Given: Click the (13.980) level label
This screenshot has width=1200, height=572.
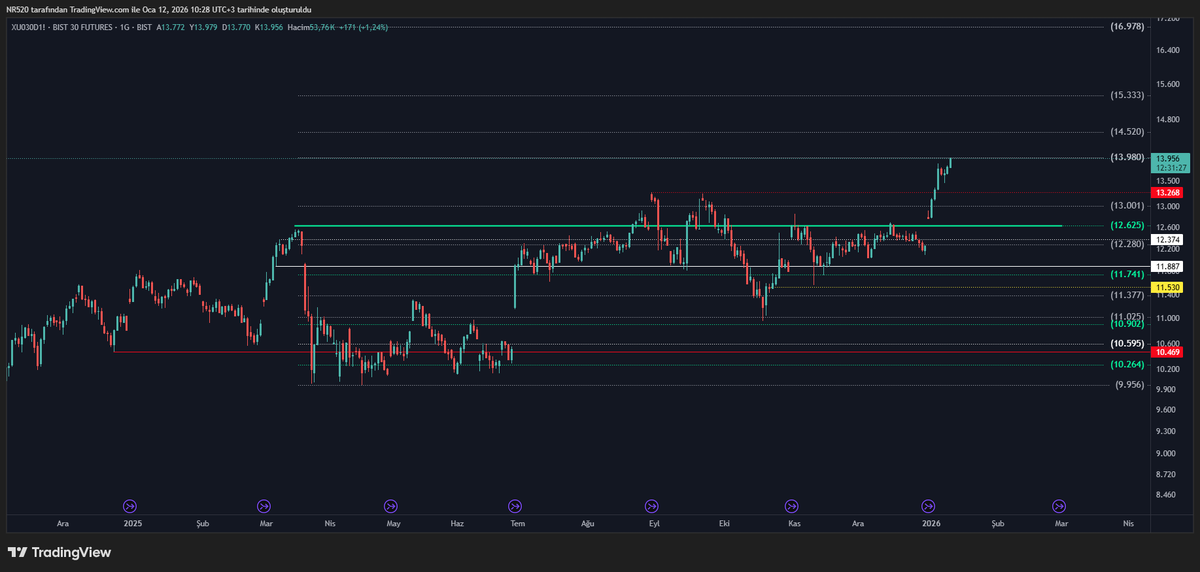Looking at the screenshot, I should click(x=1127, y=157).
